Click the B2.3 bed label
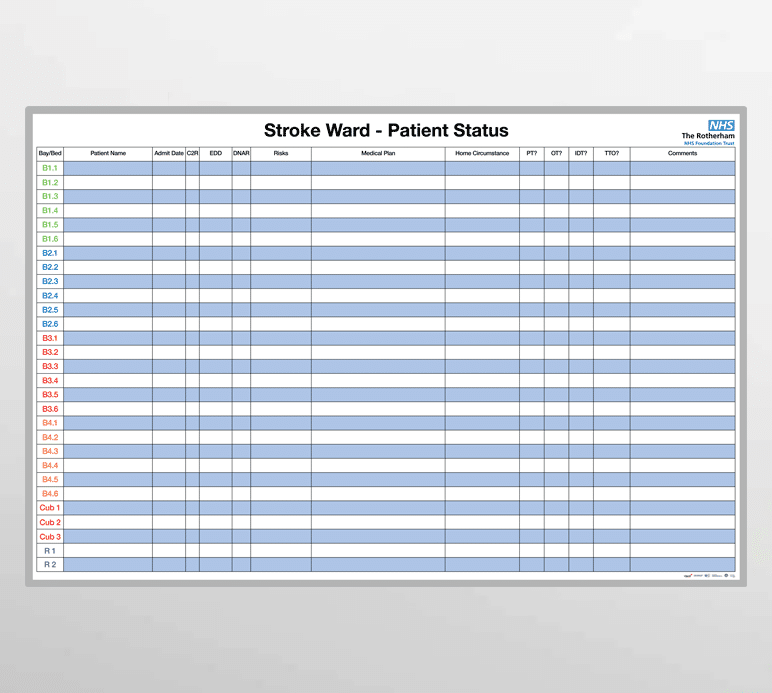 50,282
